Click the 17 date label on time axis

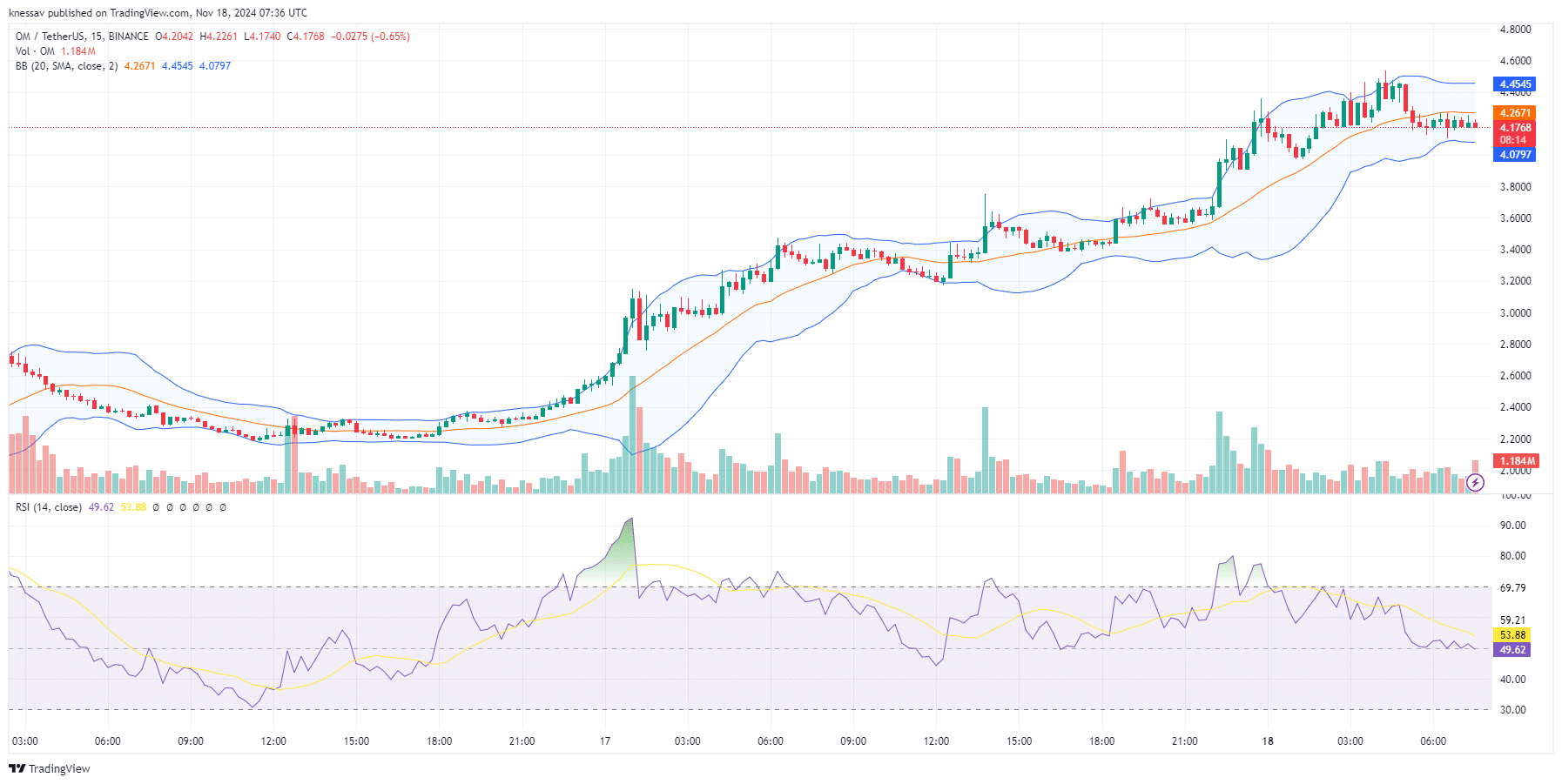[x=605, y=741]
